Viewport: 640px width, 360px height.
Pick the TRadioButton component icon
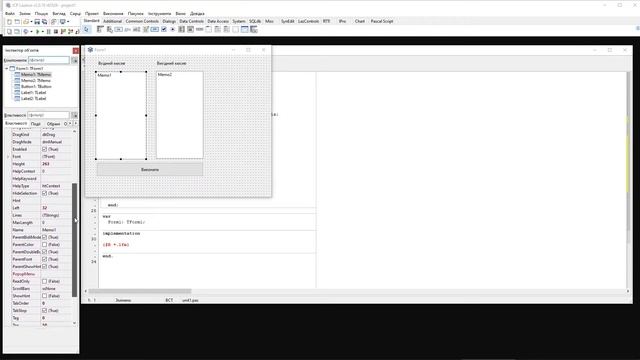tap(172, 29)
